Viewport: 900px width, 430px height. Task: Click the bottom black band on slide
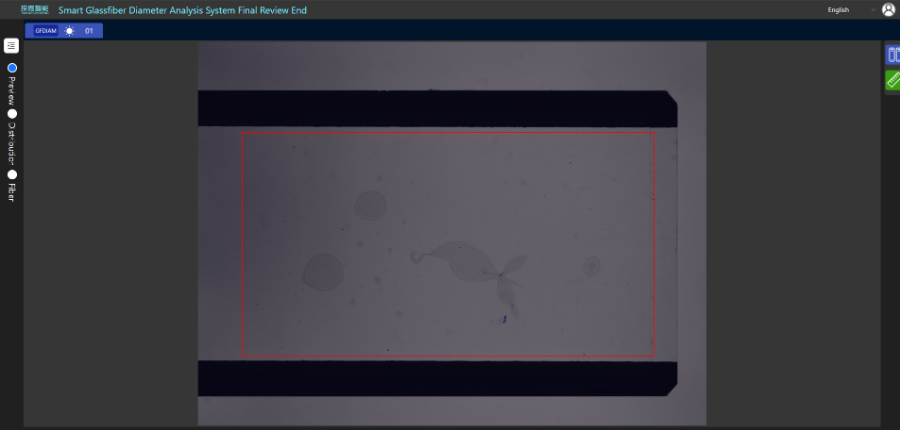[436, 378]
